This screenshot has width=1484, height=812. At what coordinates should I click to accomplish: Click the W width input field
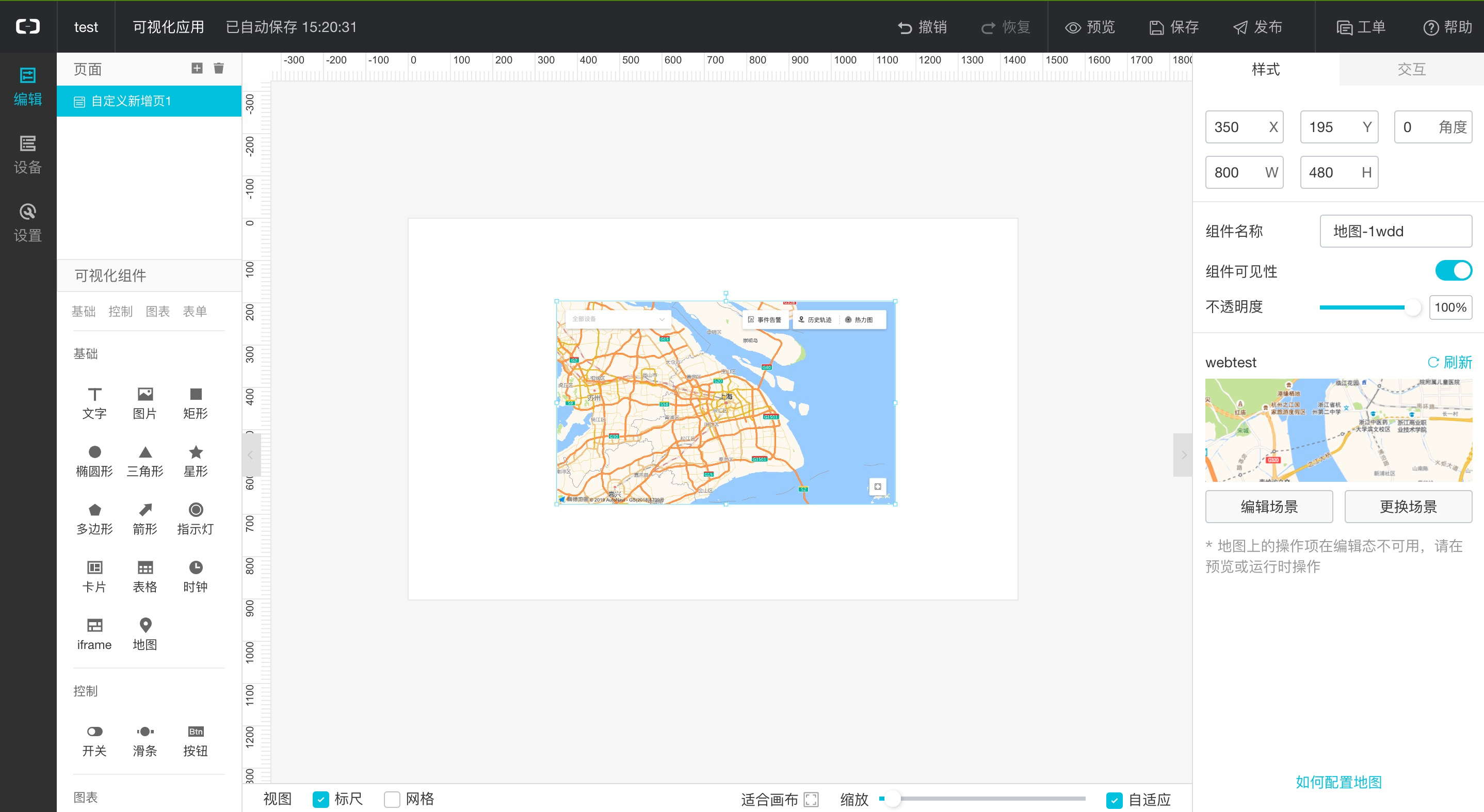(1244, 172)
